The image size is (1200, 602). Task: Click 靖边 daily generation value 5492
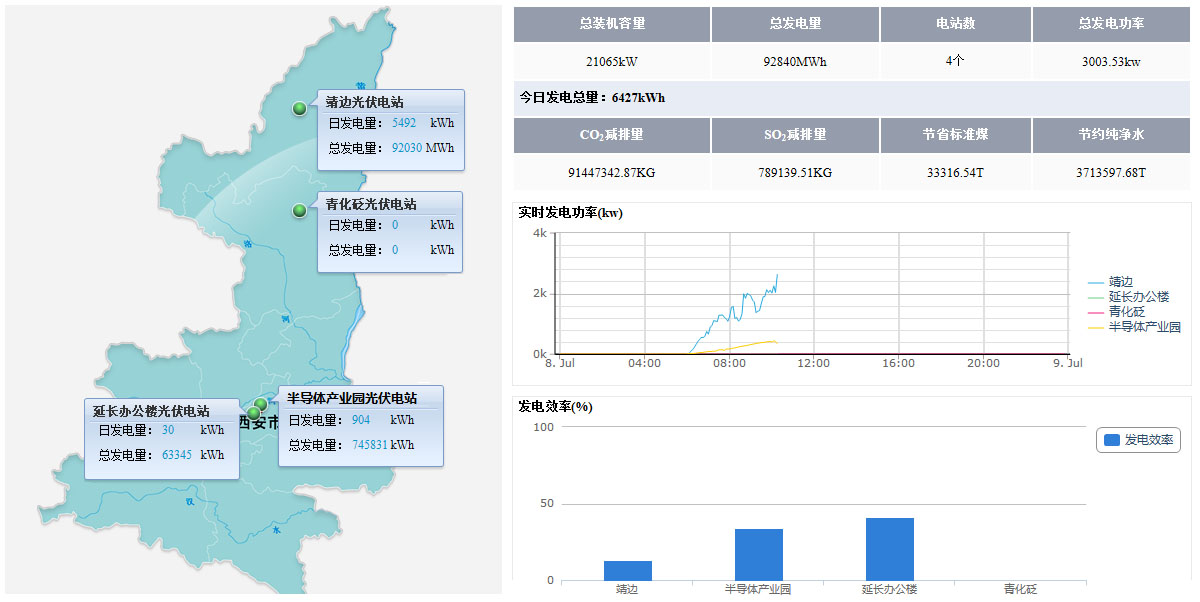coord(404,123)
